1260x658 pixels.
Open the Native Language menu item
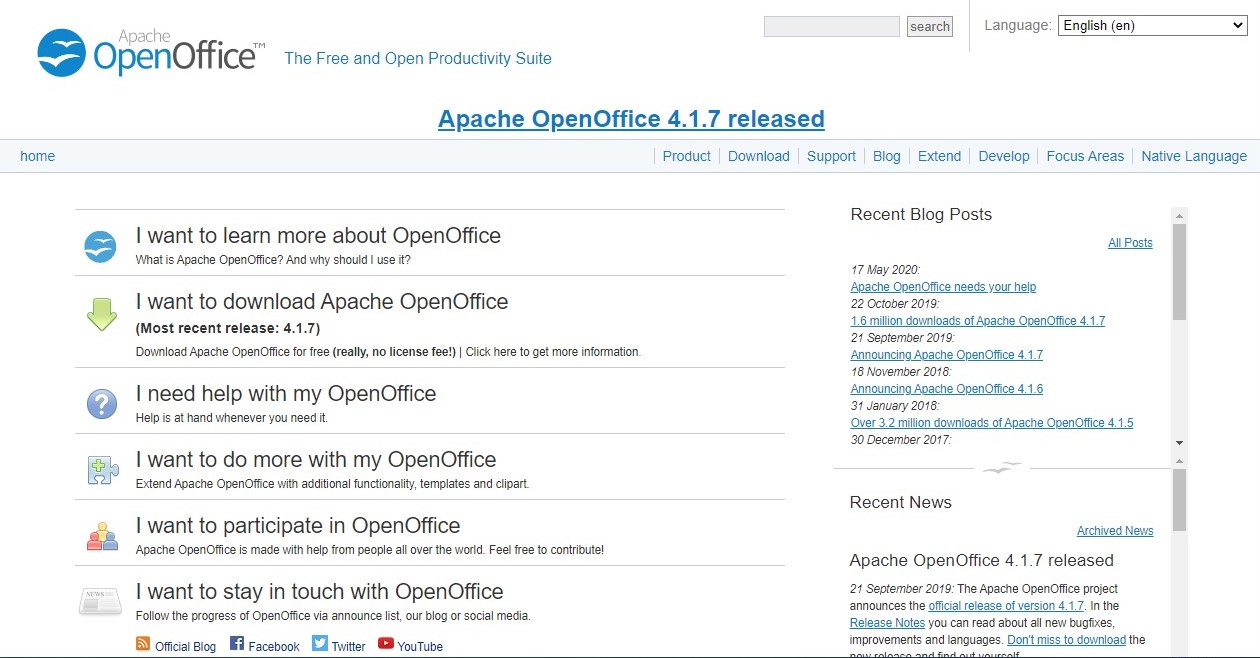point(1194,156)
